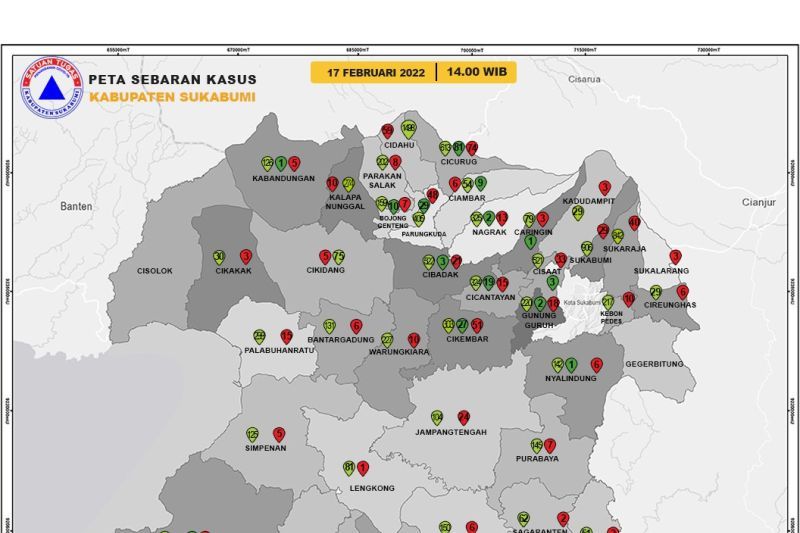Click the Kota Sukabumi area on map
The width and height of the screenshot is (800, 533).
tap(582, 302)
